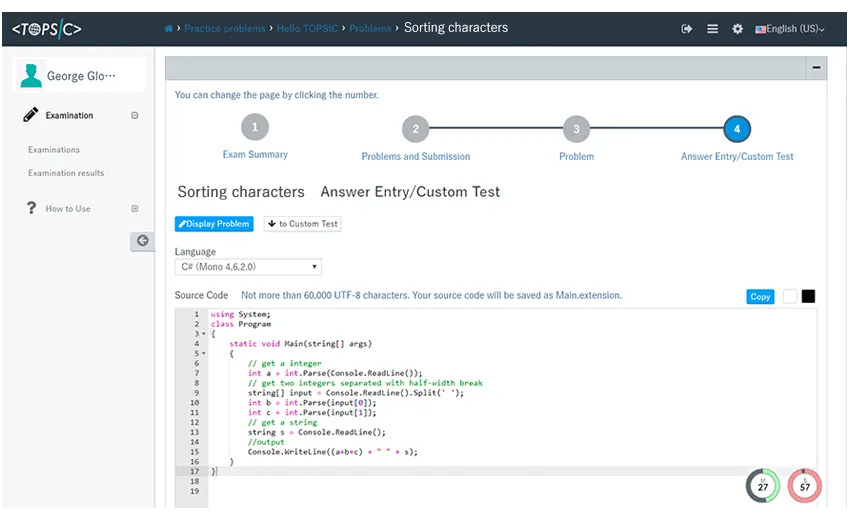The image size is (849, 520).
Task: Click the Display Problem button
Action: [214, 224]
